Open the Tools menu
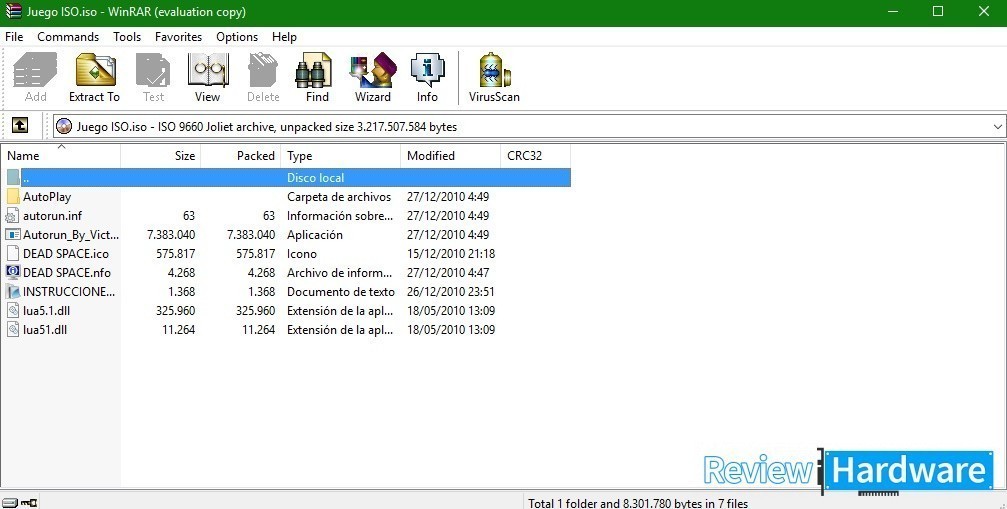This screenshot has height=509, width=1007. (127, 37)
